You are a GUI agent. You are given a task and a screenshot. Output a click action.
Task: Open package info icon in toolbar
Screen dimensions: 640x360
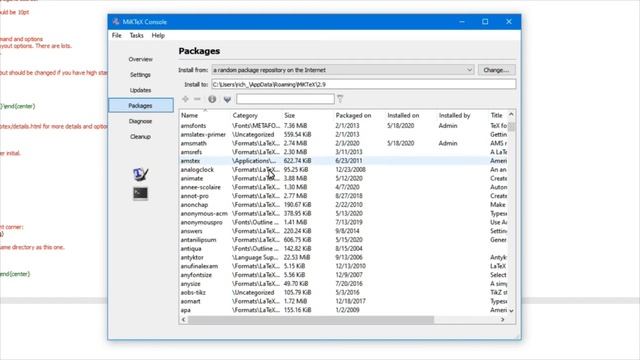[x=212, y=99]
